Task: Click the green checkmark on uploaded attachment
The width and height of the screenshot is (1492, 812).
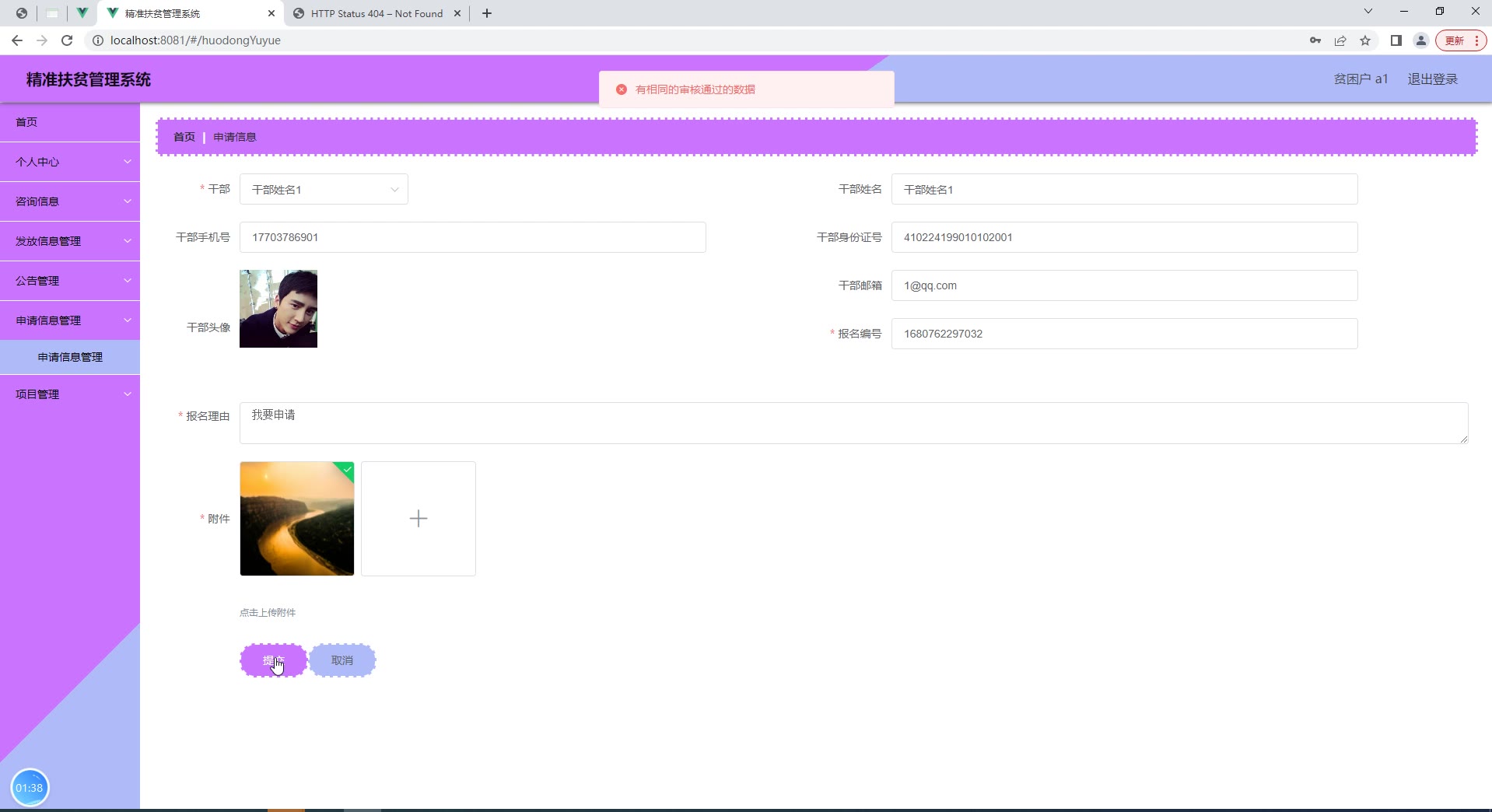Action: click(x=347, y=468)
